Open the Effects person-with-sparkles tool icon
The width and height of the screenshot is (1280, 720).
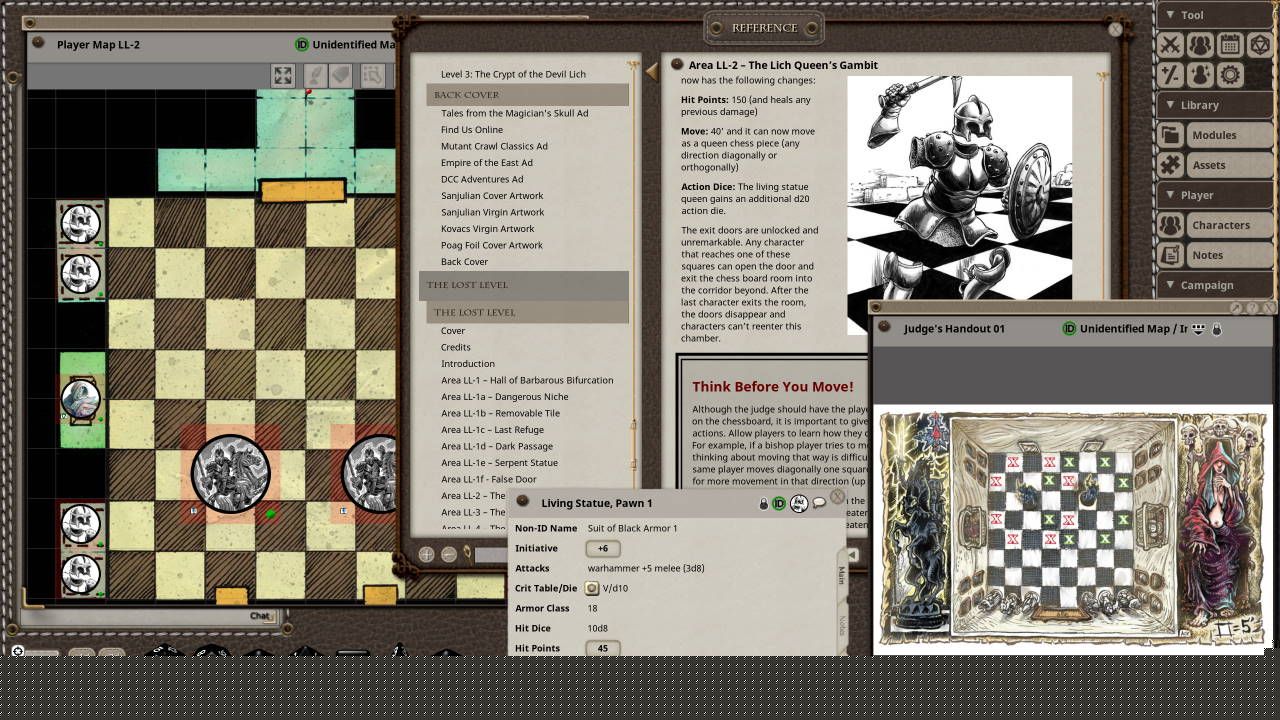[x=1200, y=75]
